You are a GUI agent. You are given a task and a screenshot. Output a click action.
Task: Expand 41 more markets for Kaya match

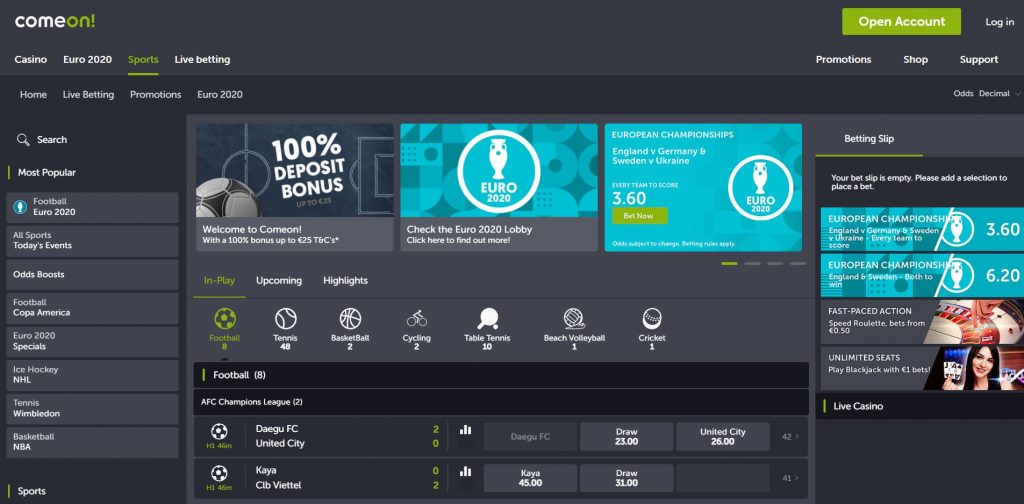point(790,478)
